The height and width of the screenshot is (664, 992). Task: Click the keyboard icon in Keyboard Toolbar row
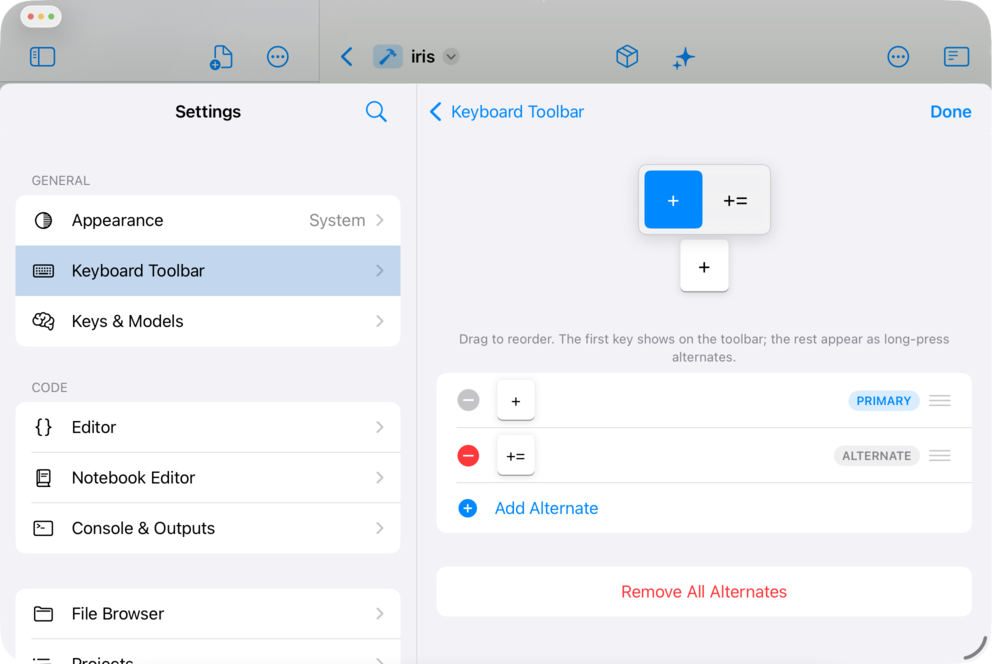(x=43, y=271)
